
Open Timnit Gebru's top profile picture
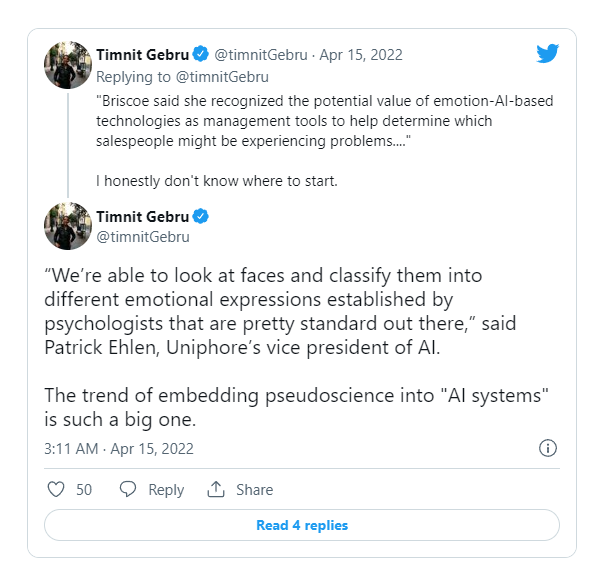[x=69, y=65]
